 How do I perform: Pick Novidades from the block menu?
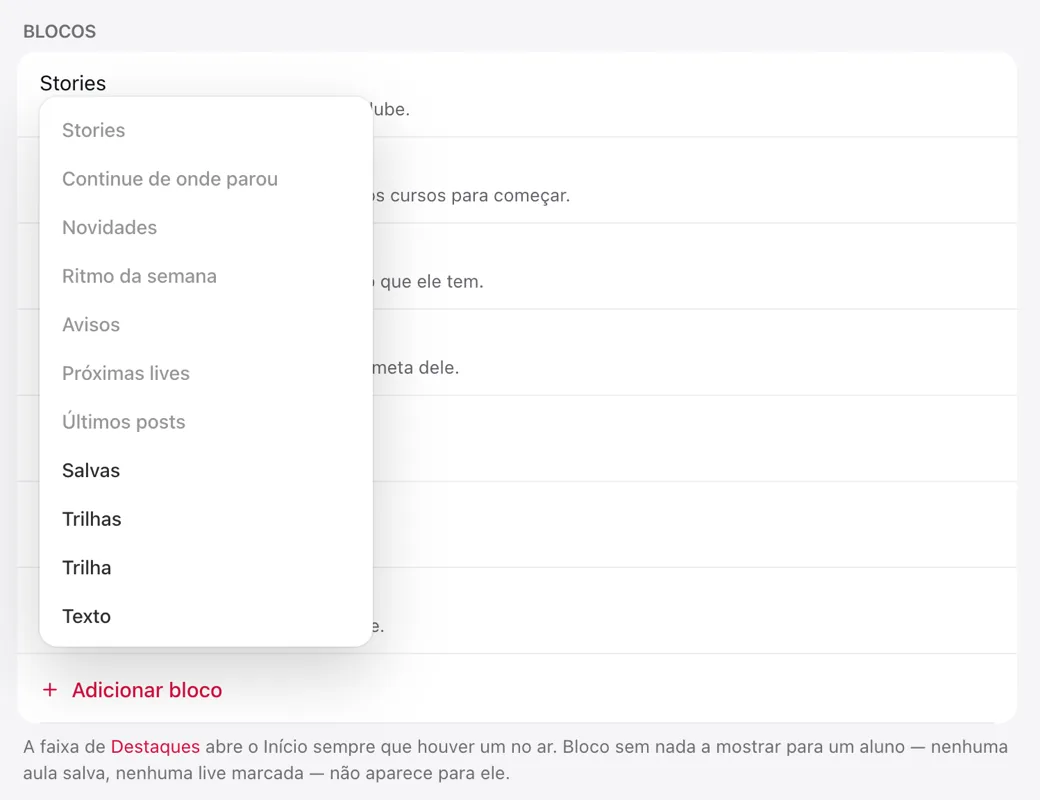click(206, 228)
